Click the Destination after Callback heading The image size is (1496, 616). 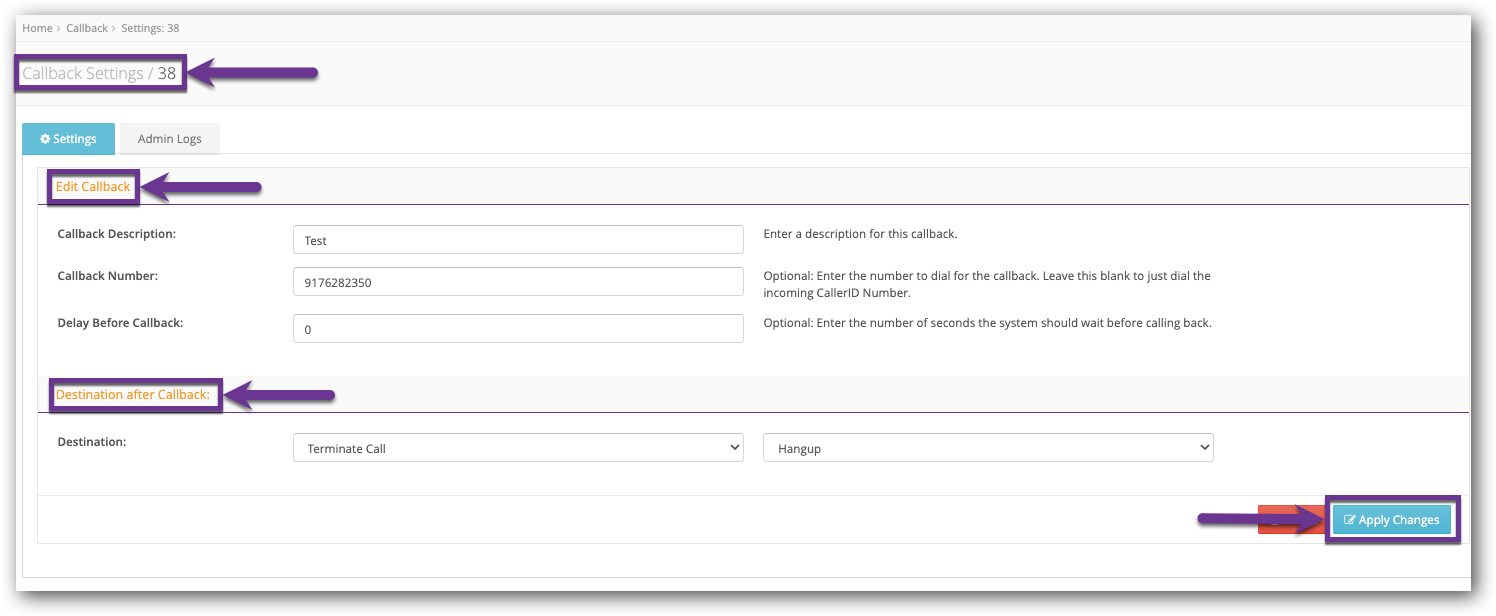pos(135,394)
